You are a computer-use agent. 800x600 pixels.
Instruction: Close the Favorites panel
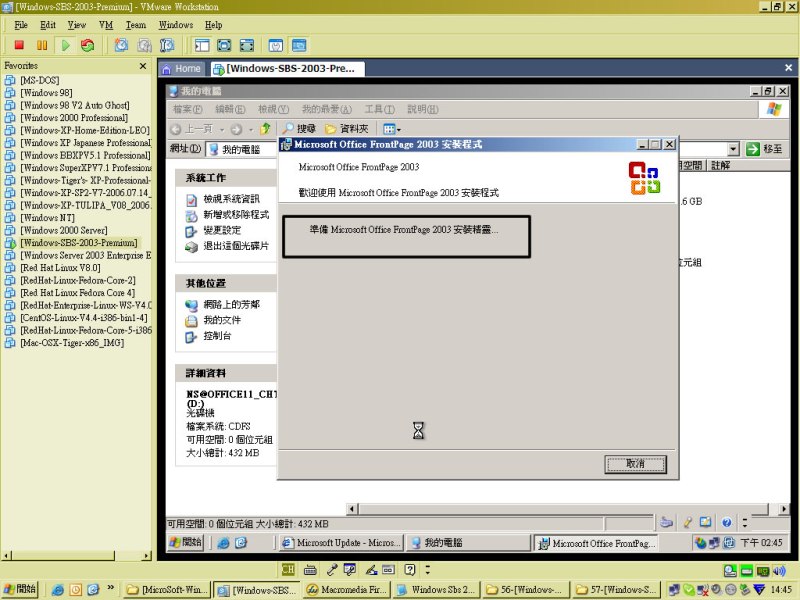(143, 66)
